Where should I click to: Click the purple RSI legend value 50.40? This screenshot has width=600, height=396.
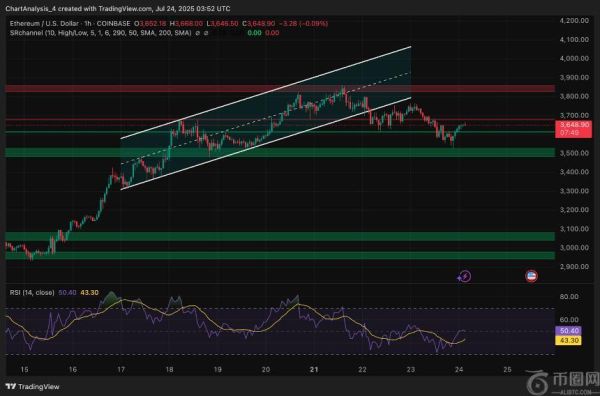click(x=67, y=293)
